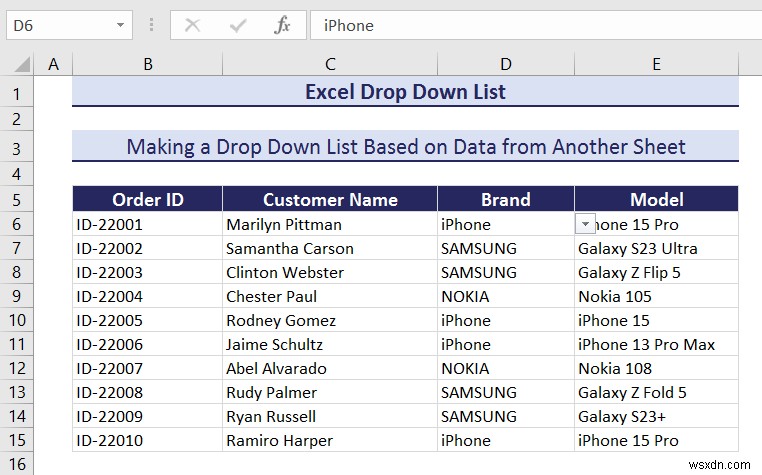The height and width of the screenshot is (475, 762).
Task: Select column A header
Action: click(x=53, y=64)
